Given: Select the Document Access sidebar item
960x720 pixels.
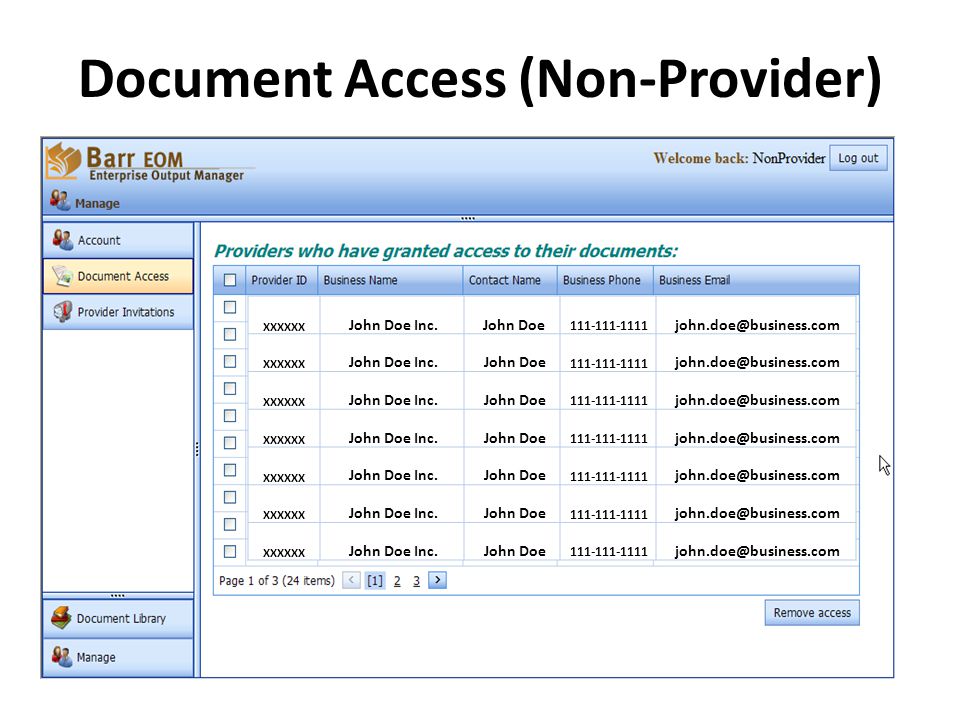Looking at the screenshot, I should pos(118,276).
